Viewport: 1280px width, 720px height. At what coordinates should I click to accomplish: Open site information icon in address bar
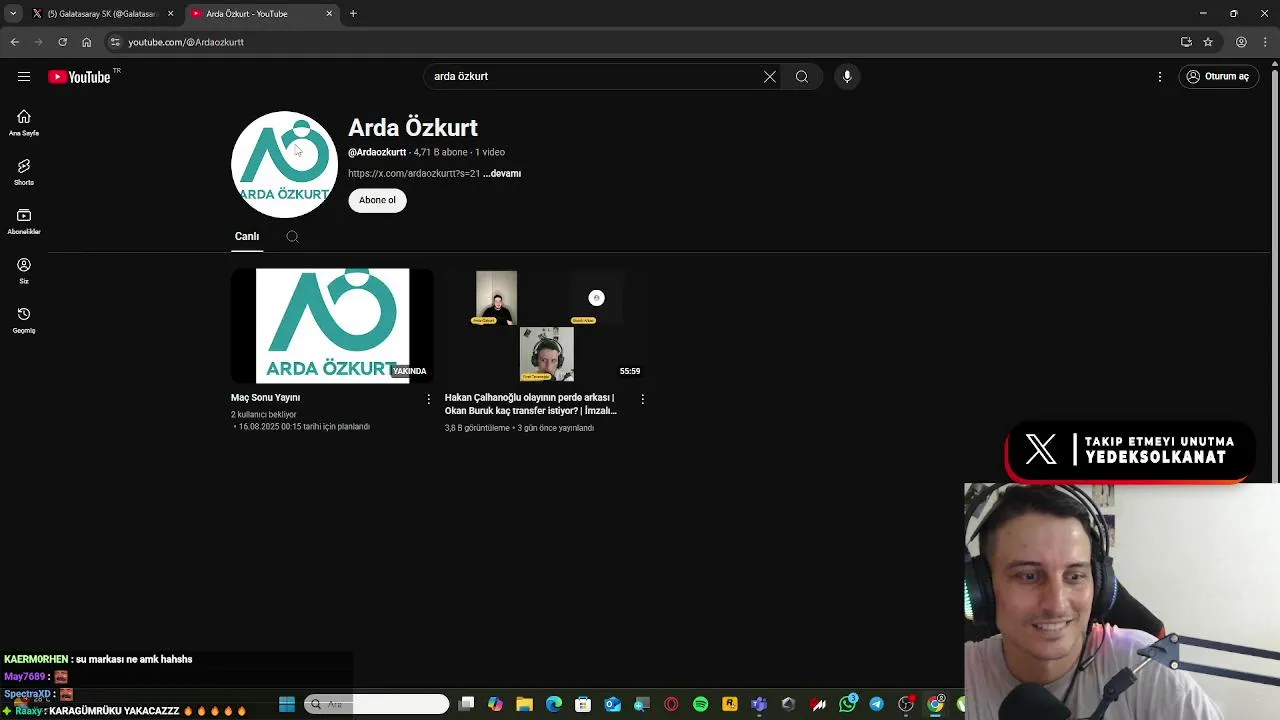click(x=115, y=42)
